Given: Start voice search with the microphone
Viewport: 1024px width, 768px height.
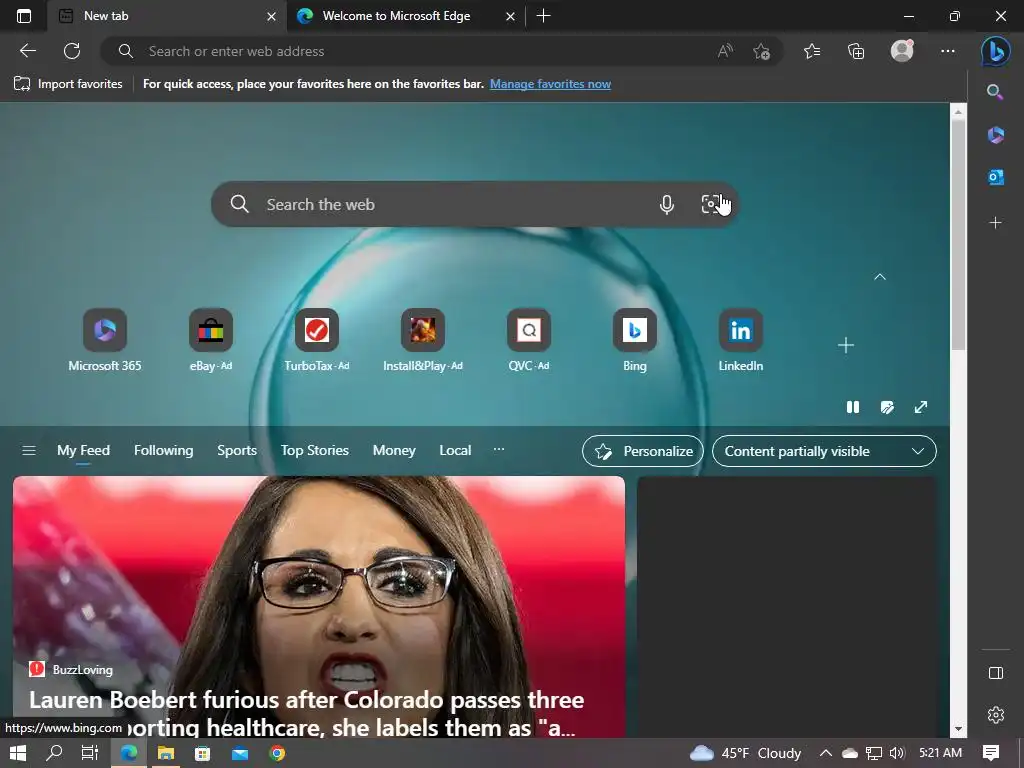Looking at the screenshot, I should coord(666,204).
